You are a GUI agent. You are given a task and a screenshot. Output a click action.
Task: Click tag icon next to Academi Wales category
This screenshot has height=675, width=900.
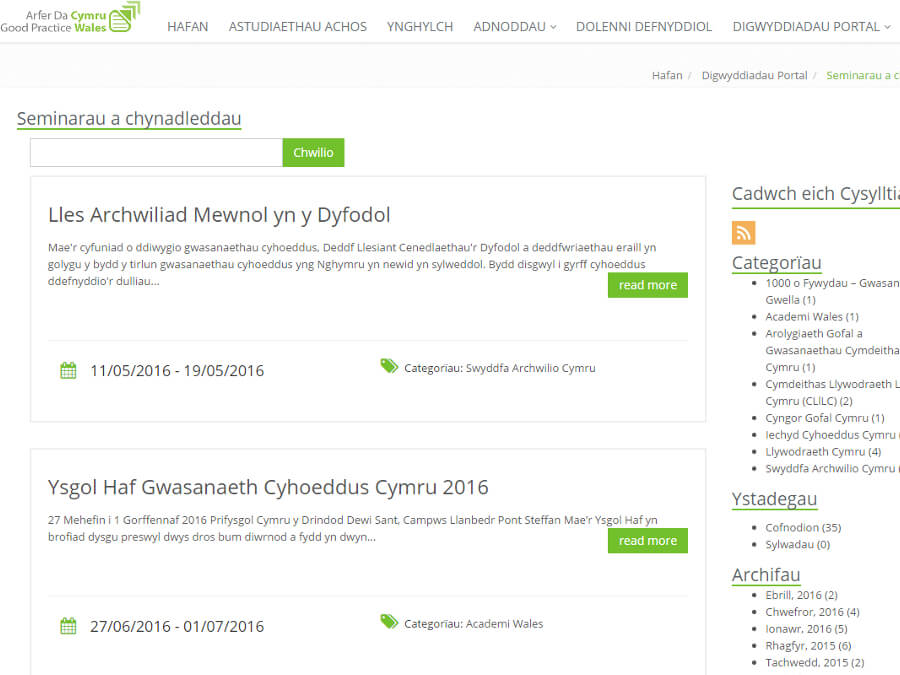(x=389, y=622)
